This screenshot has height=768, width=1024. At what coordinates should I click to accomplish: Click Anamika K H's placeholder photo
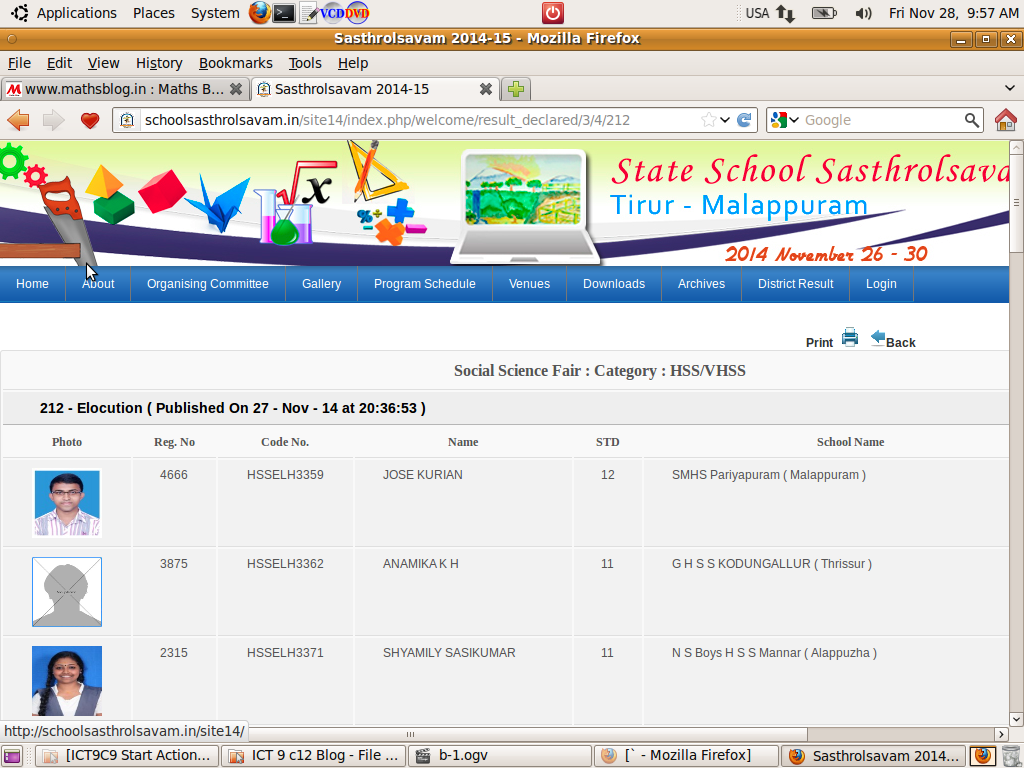coord(67,592)
